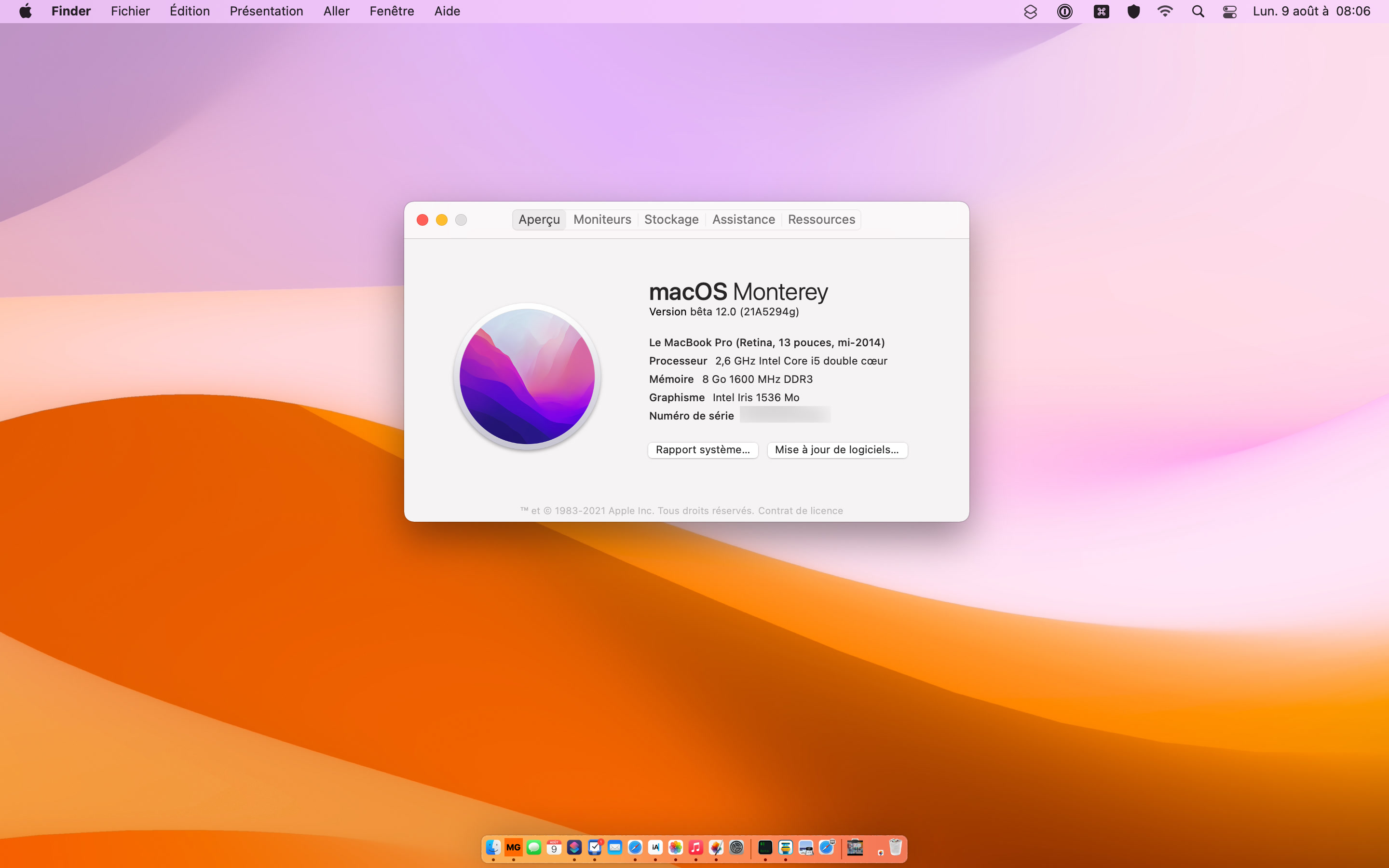Minimize the About This Mac window

point(442,220)
